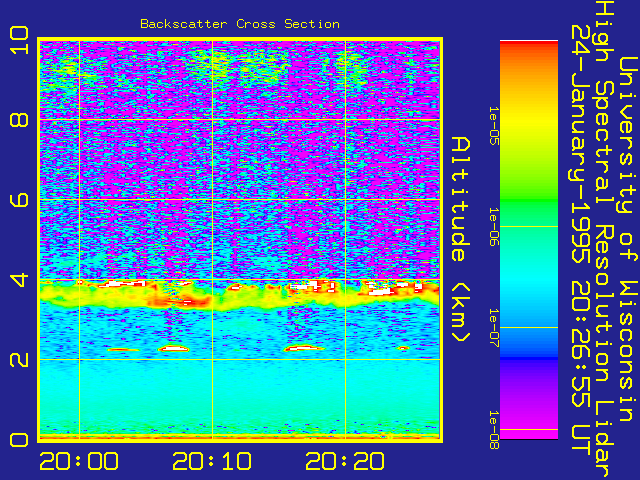
Task: Click the 20:10 time axis label
Action: coord(212,461)
